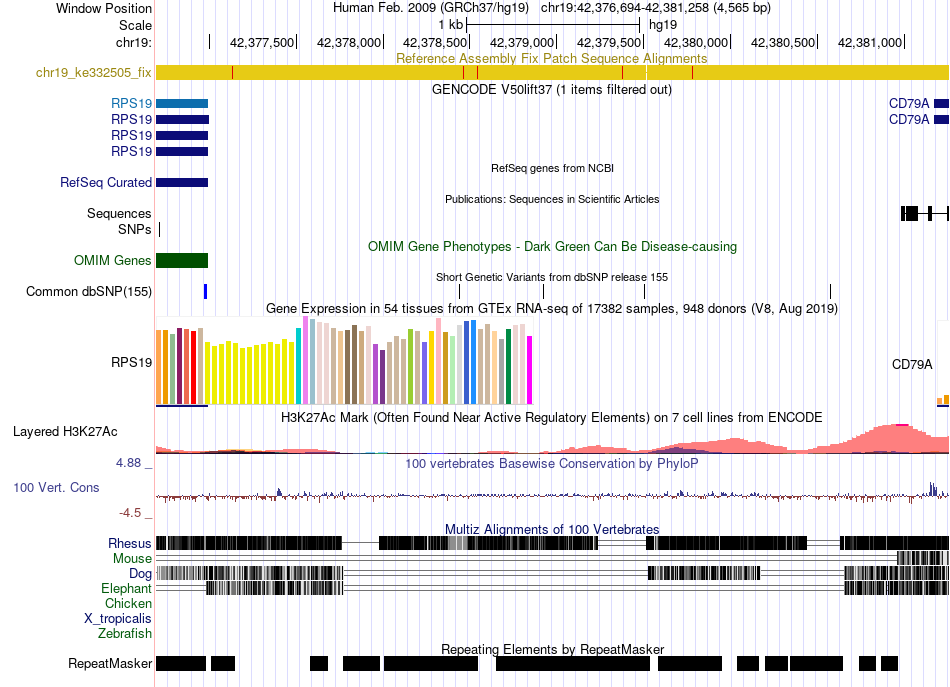Open GTEx Gene Expression in 54 tissues title

[552, 308]
